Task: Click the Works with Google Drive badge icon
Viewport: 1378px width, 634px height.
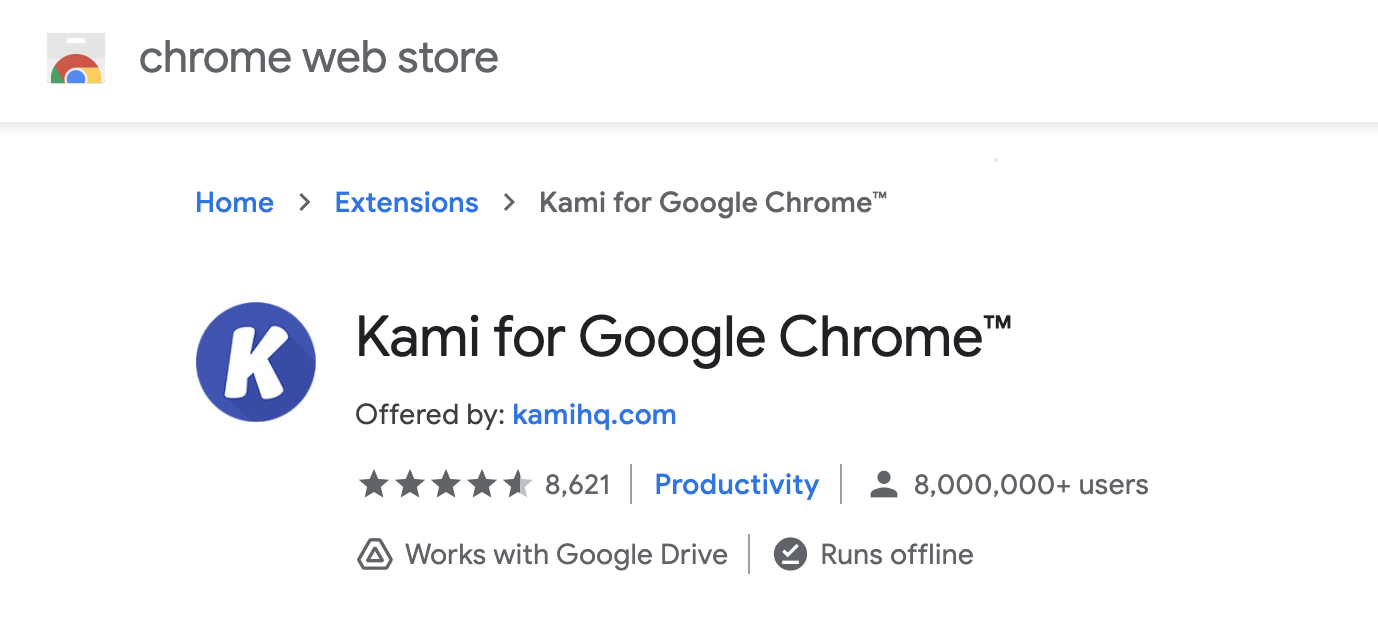Action: pyautogui.click(x=374, y=554)
